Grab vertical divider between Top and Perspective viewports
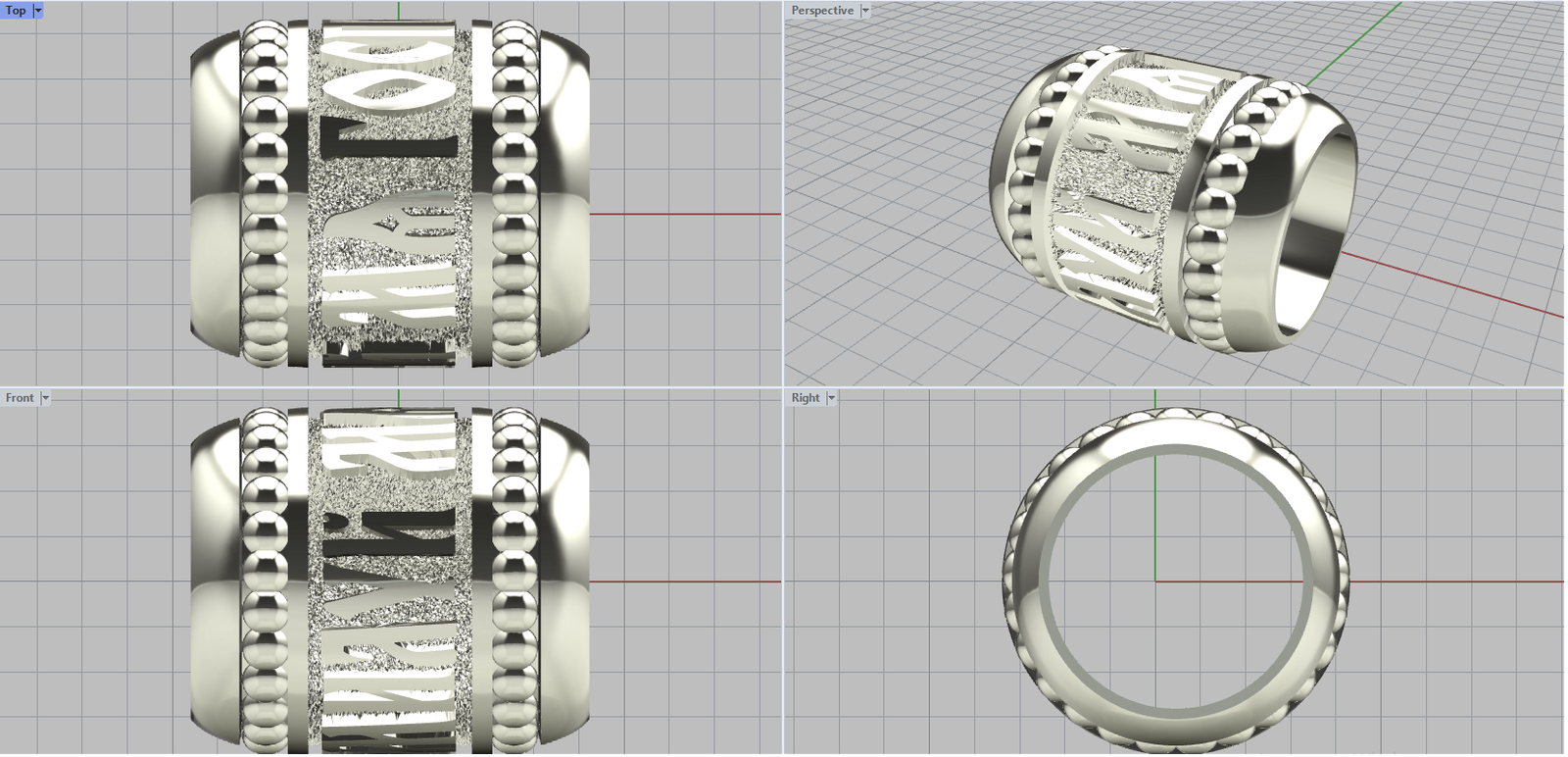Viewport: 1568px width, 757px height. click(783, 196)
